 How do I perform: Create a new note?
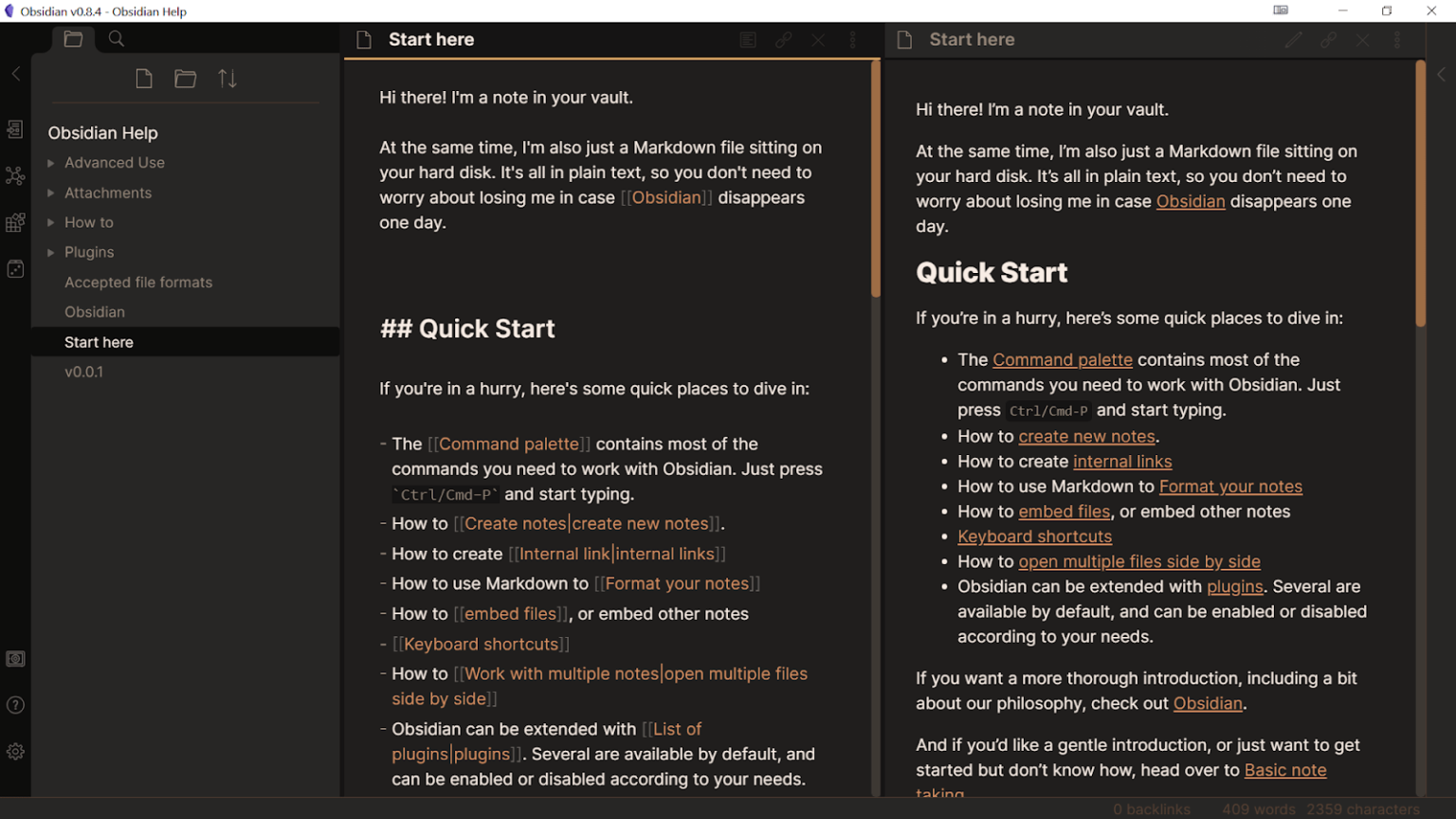(144, 79)
